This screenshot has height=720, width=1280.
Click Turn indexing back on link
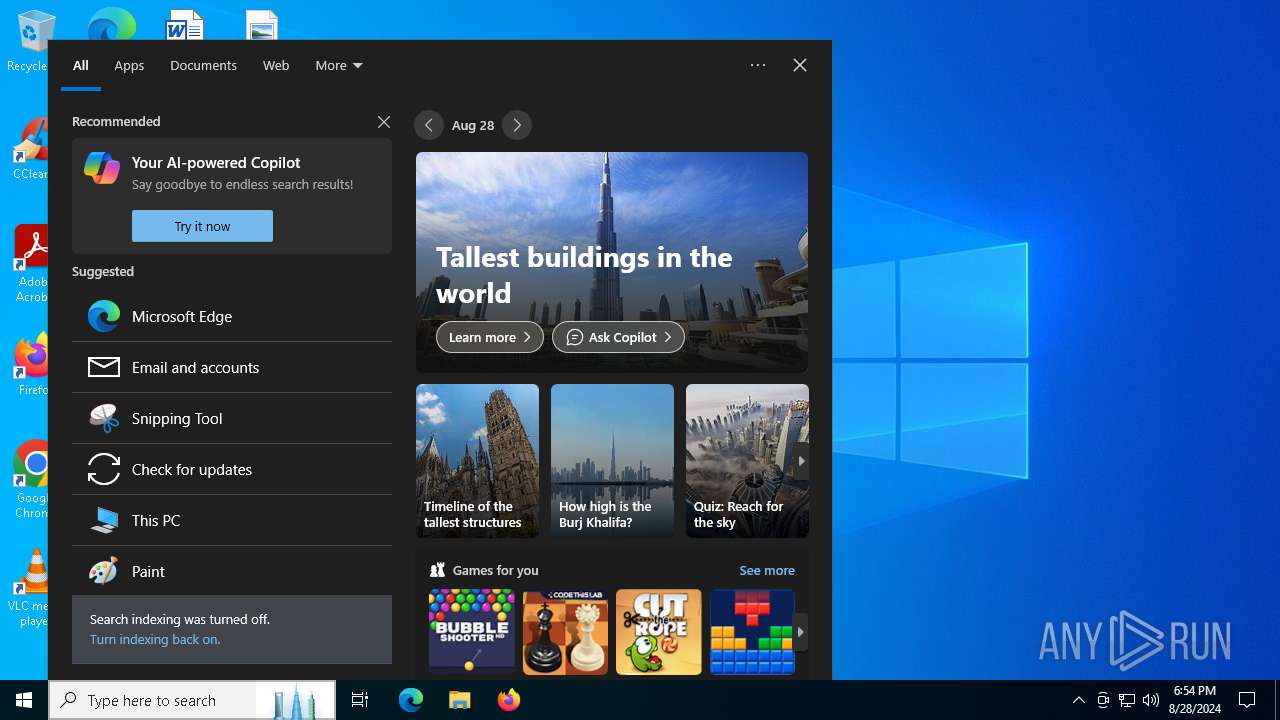[155, 639]
